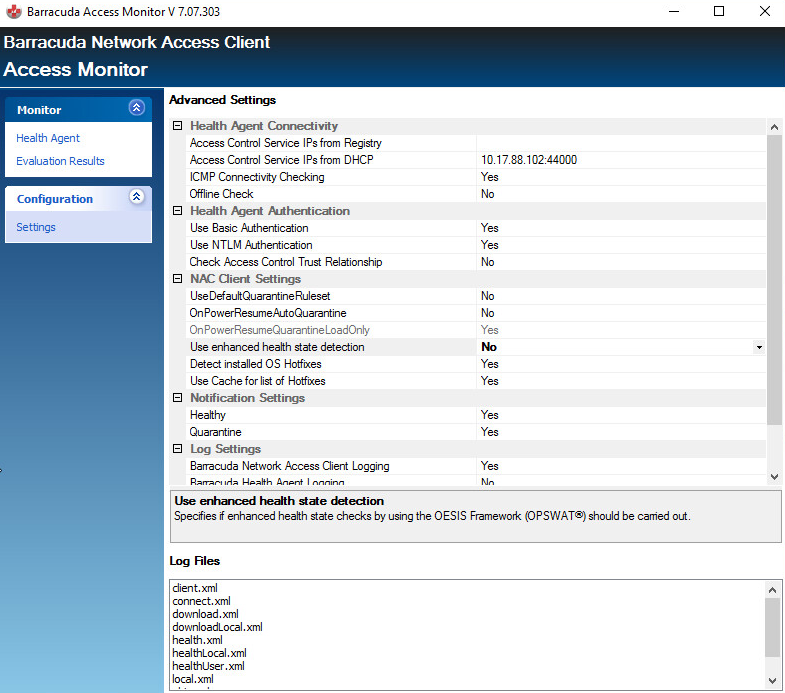785x693 pixels.
Task: Click the Yes value for Use NTLM Authentication
Action: pyautogui.click(x=489, y=245)
